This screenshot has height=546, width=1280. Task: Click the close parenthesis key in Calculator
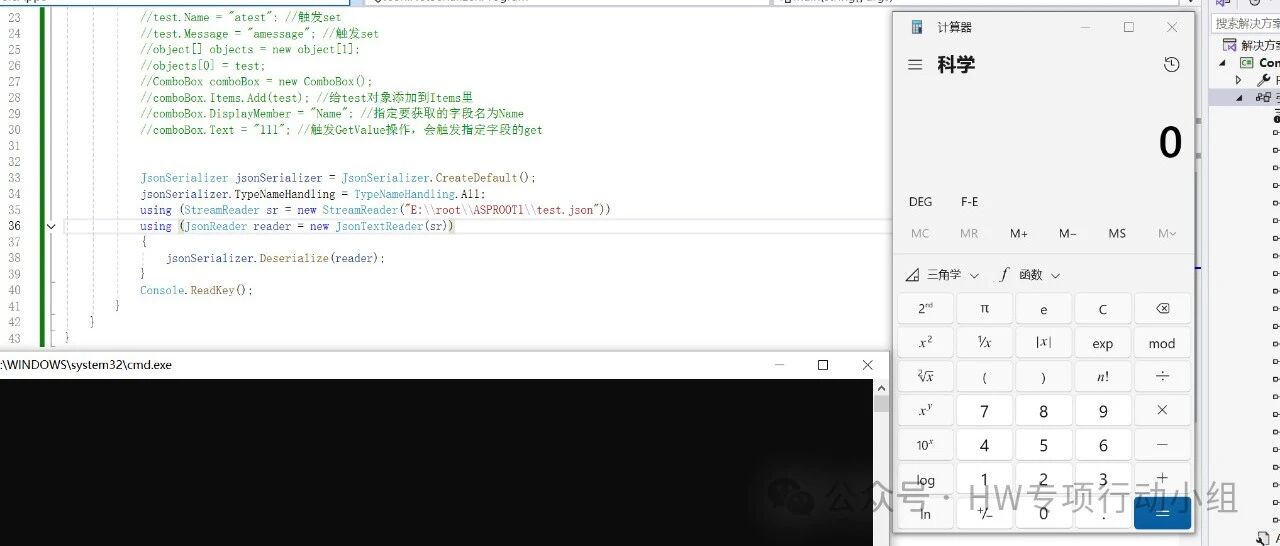(x=1043, y=376)
